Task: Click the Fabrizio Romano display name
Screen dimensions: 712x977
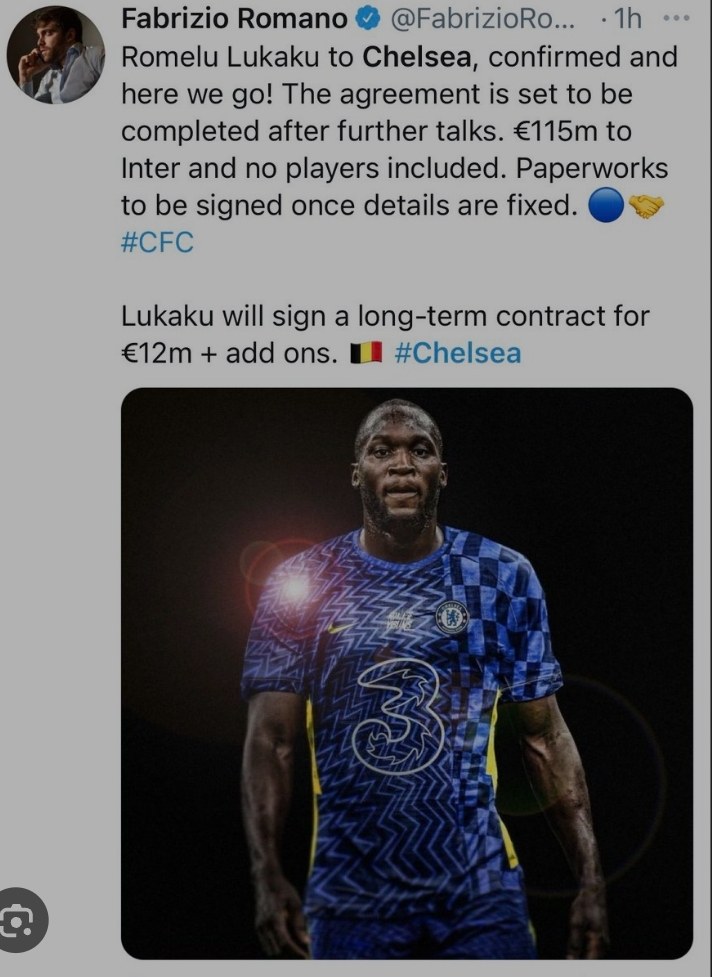Action: (x=234, y=19)
